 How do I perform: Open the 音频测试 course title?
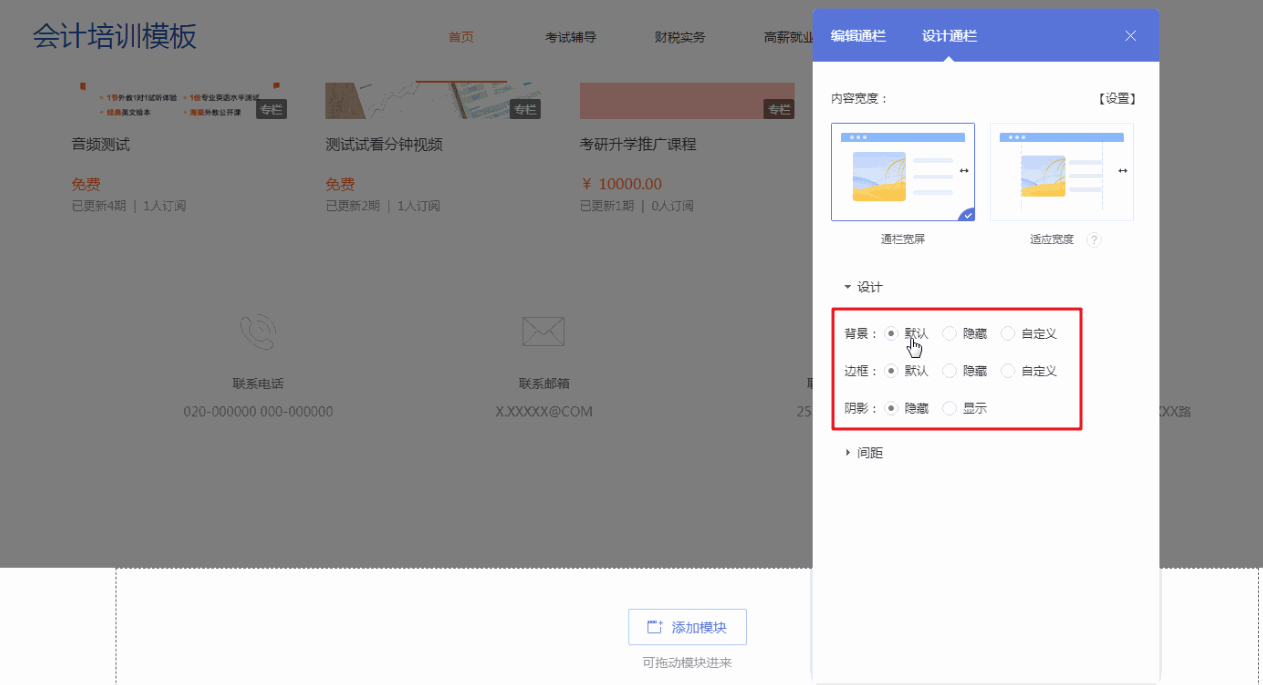(x=101, y=145)
